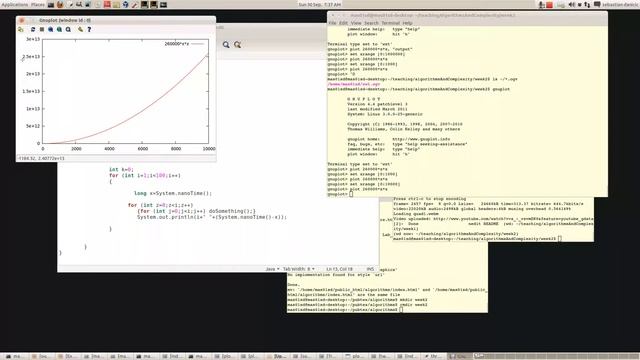The height and width of the screenshot is (360, 640).
Task: Open the Applications menu in the top panel
Action: pyautogui.click(x=15, y=4)
